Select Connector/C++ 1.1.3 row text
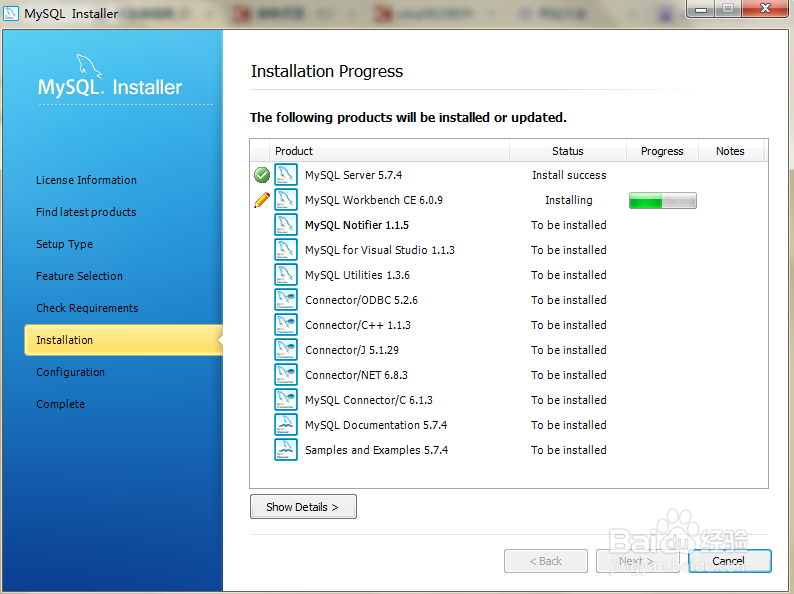This screenshot has width=794, height=594. click(358, 325)
